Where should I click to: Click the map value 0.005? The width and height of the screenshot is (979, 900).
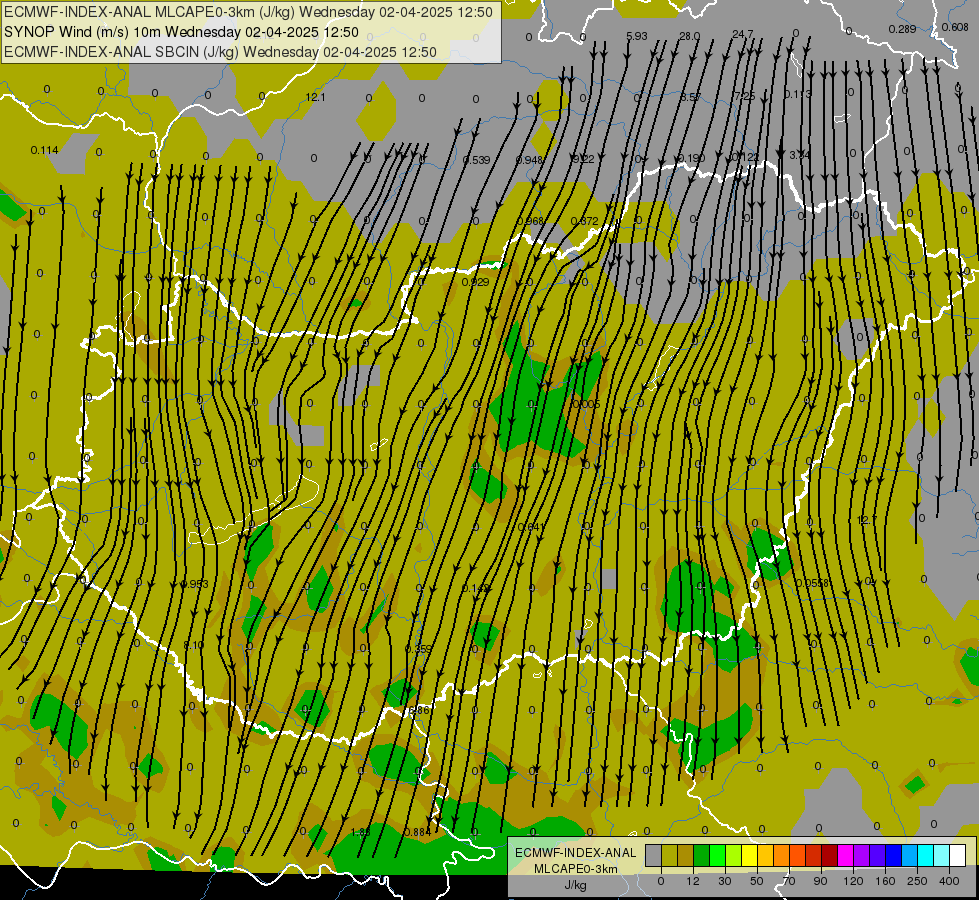(x=586, y=404)
